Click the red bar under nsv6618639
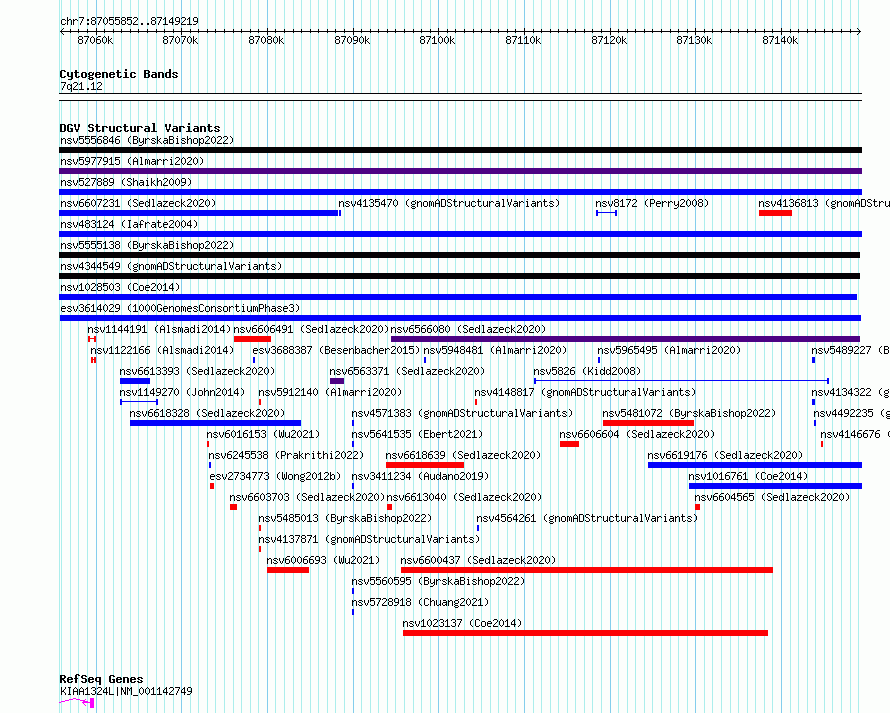Screen dimensions: 890x713 tap(425, 465)
